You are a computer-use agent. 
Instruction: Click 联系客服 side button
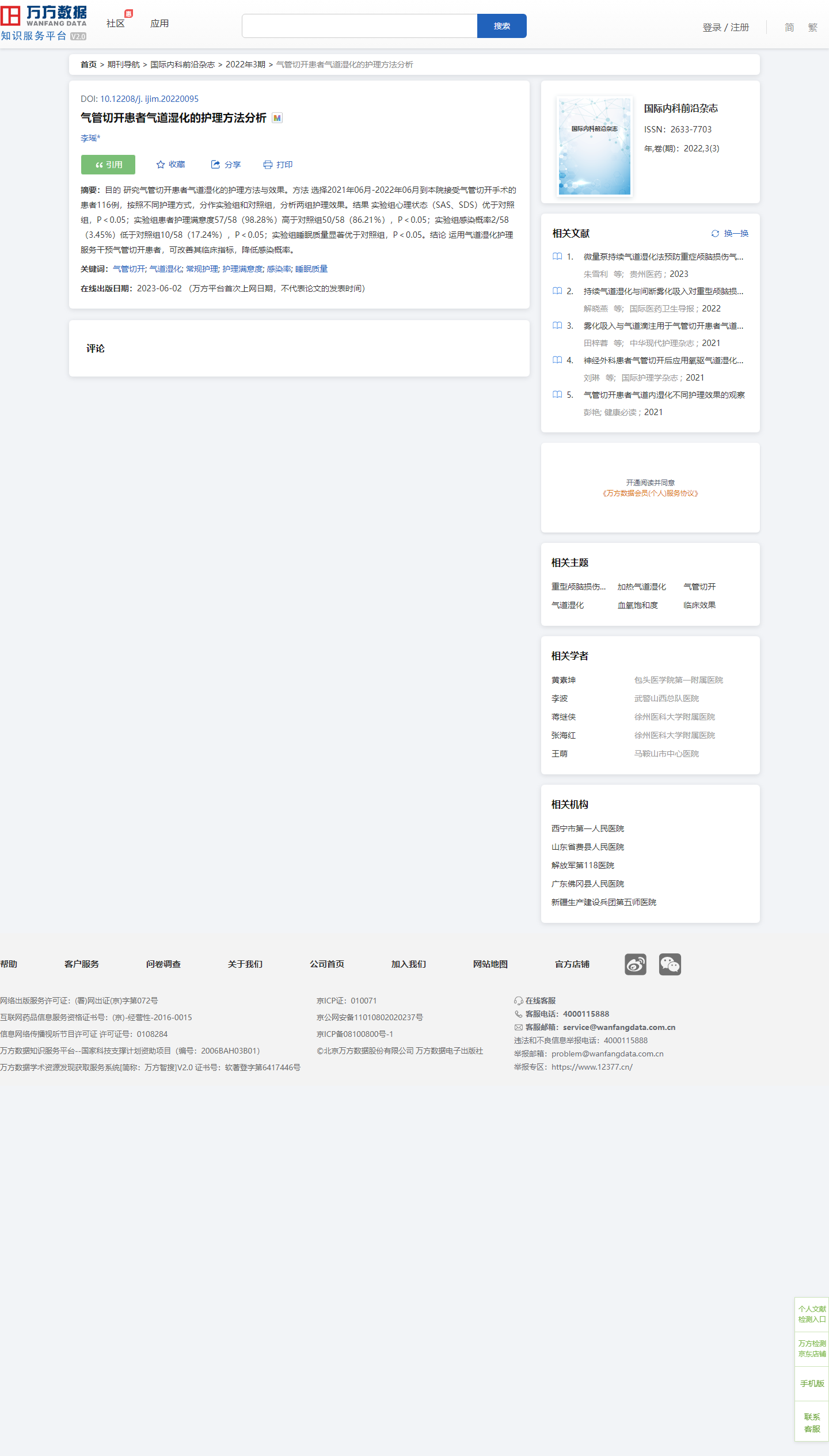[812, 1422]
